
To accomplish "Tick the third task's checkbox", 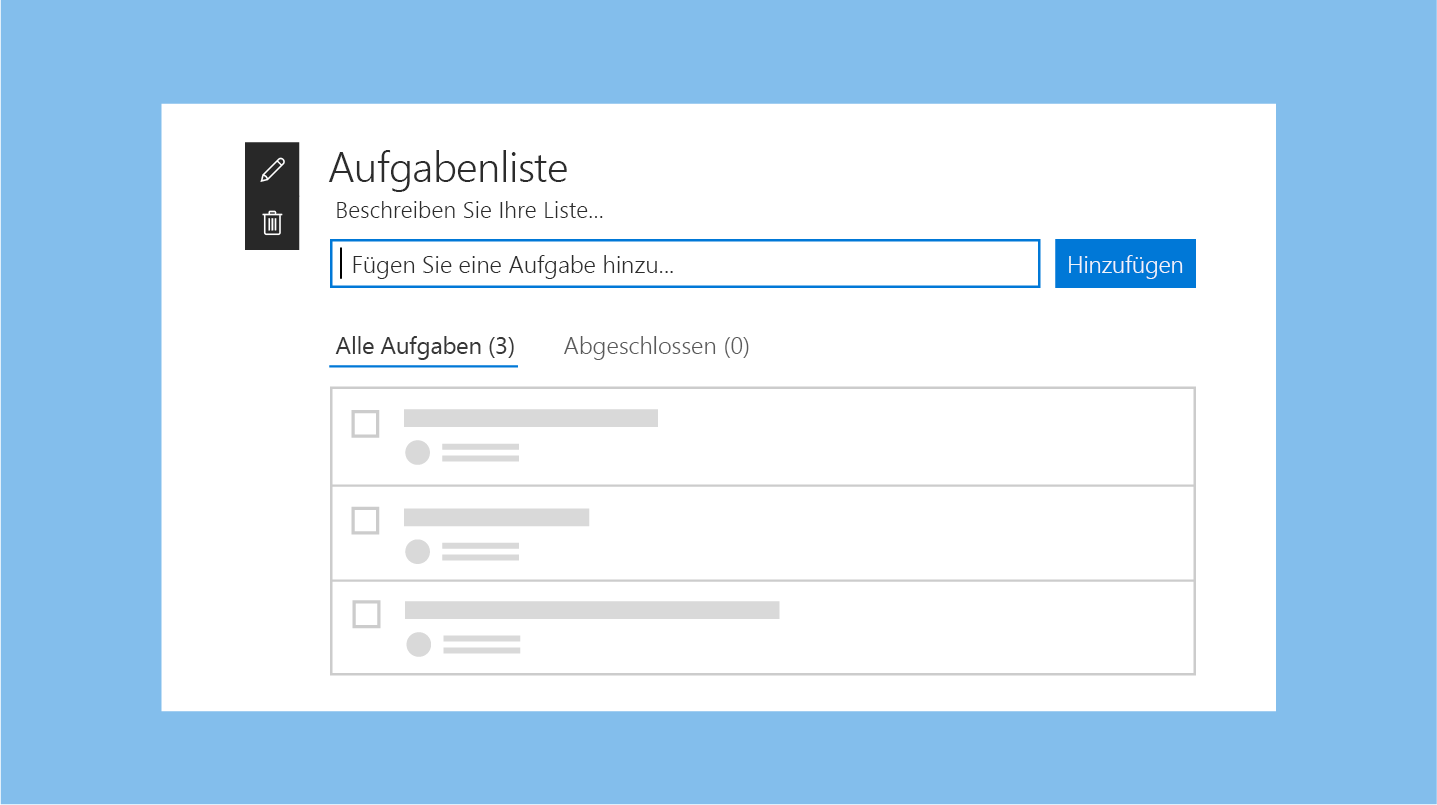I will coord(365,615).
